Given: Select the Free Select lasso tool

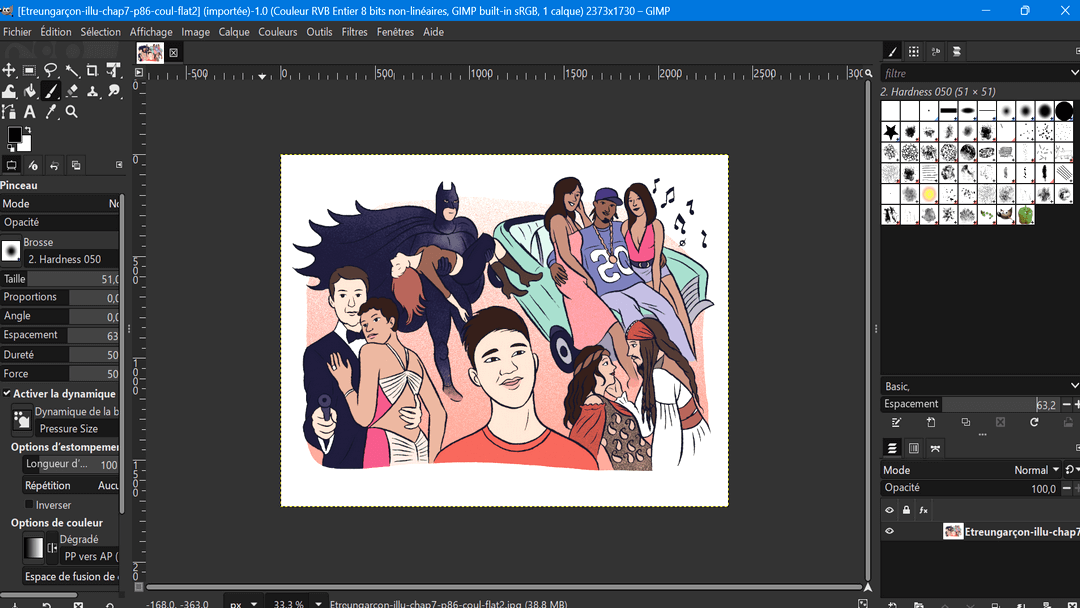Looking at the screenshot, I should (x=50, y=70).
